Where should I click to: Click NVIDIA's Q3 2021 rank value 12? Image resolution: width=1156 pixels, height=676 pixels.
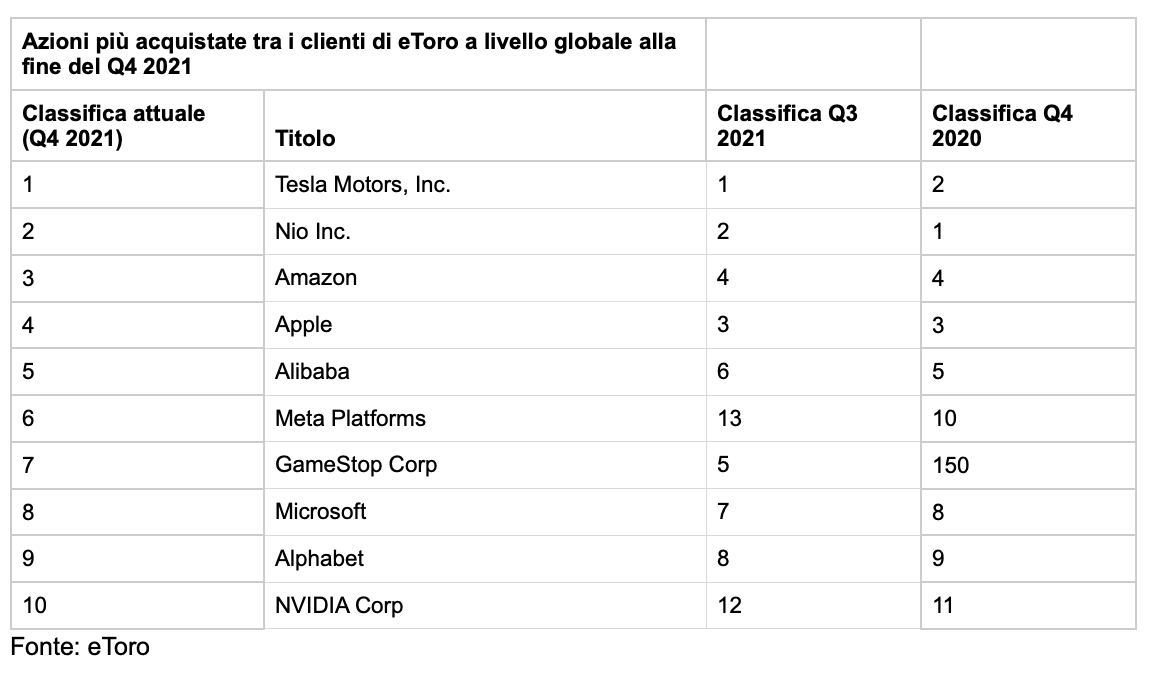click(730, 605)
